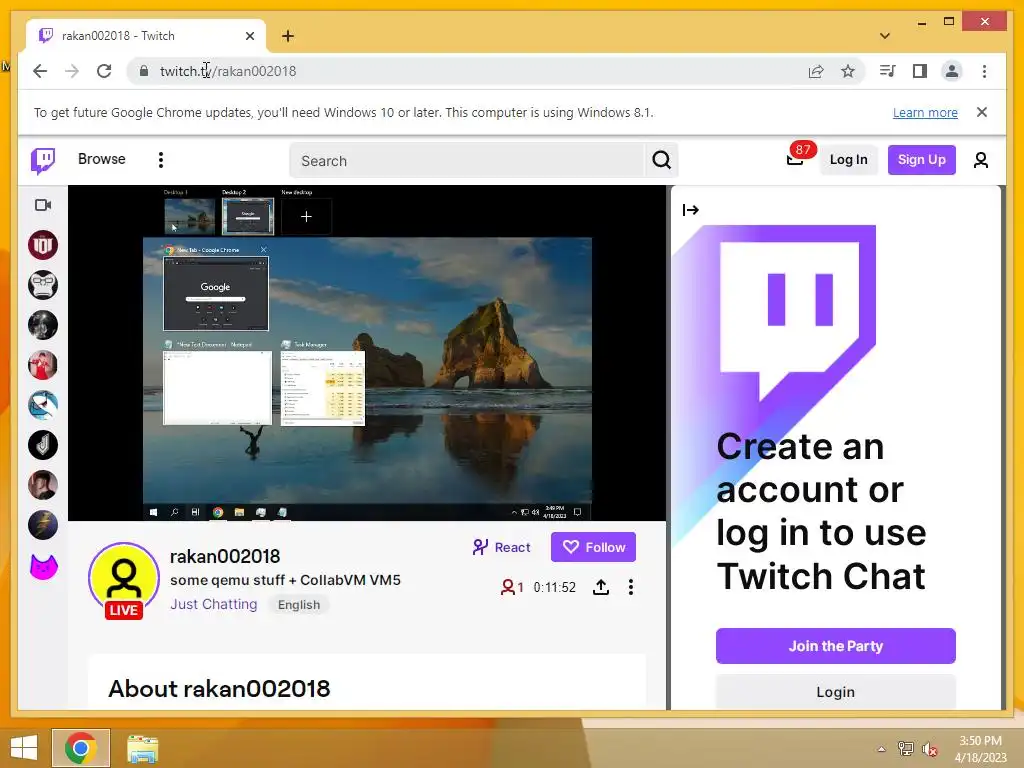The width and height of the screenshot is (1024, 768).
Task: Go forward in Chrome
Action: tap(72, 71)
